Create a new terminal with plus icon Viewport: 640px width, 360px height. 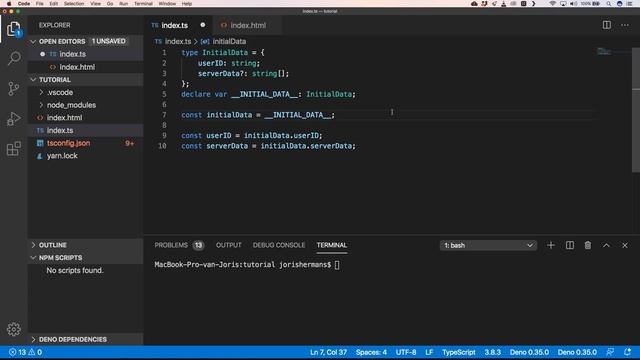[551, 245]
